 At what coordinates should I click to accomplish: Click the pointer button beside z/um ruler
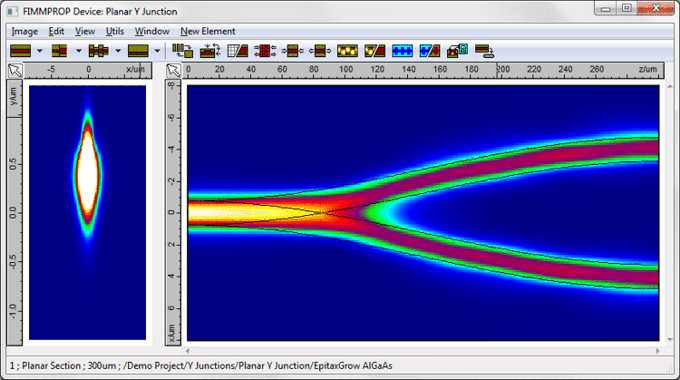pyautogui.click(x=173, y=70)
